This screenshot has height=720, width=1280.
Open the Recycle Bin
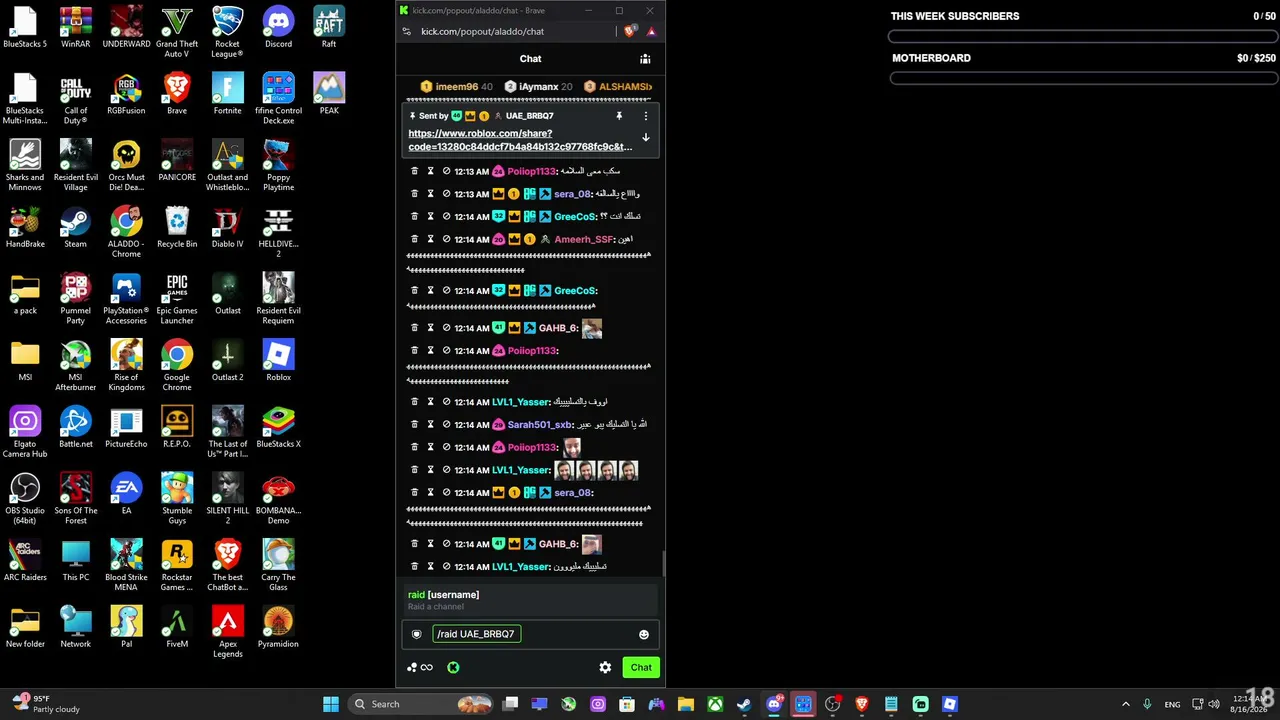pyautogui.click(x=177, y=227)
